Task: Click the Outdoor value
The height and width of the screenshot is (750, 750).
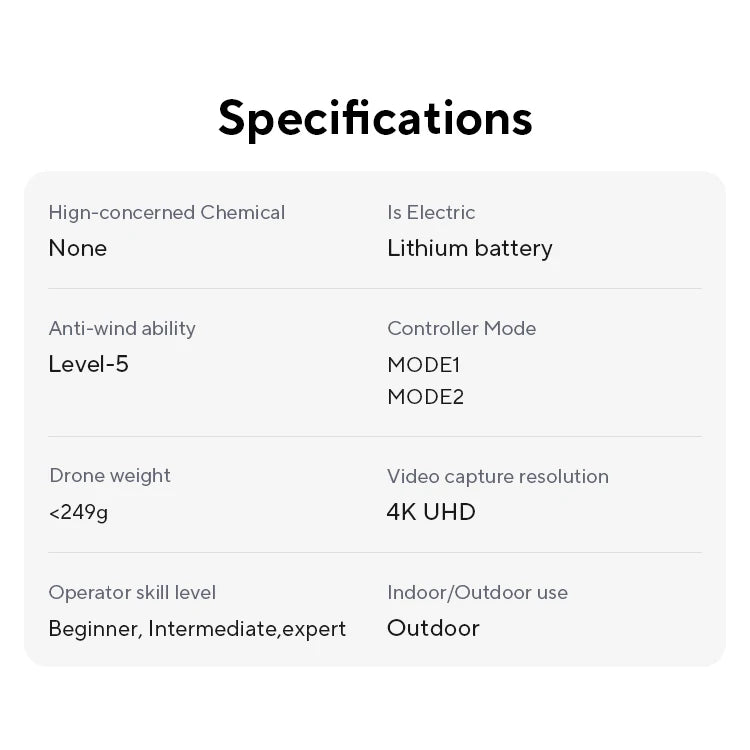Action: tap(433, 629)
